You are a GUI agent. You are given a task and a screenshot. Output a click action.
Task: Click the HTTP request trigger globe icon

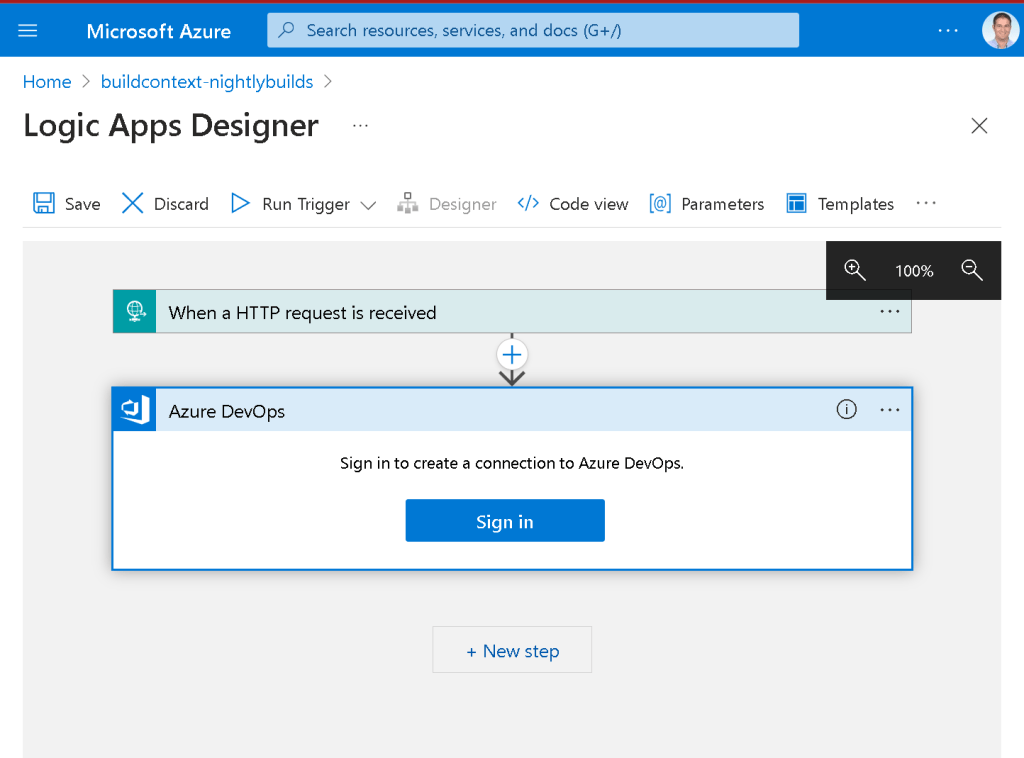click(135, 311)
